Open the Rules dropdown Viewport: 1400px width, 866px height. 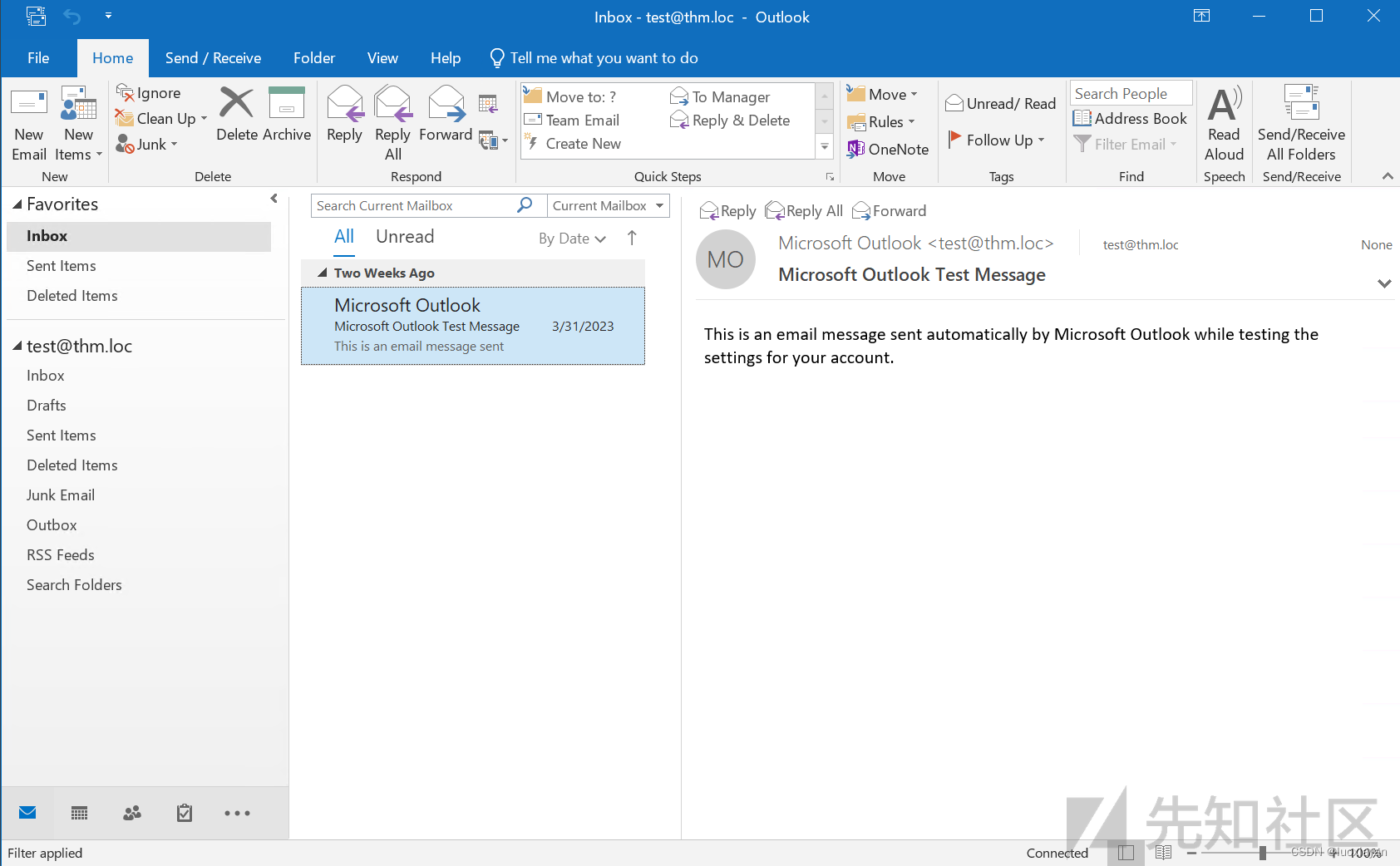(x=880, y=122)
